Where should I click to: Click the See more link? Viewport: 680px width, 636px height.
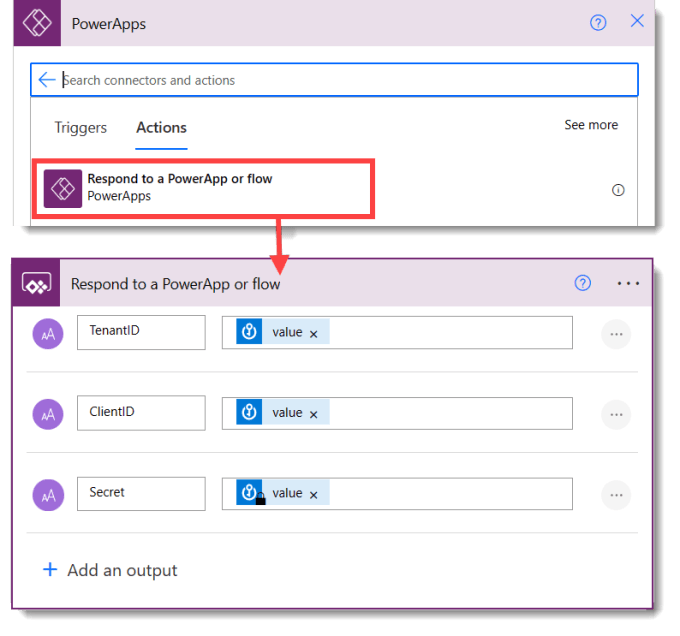tap(591, 125)
